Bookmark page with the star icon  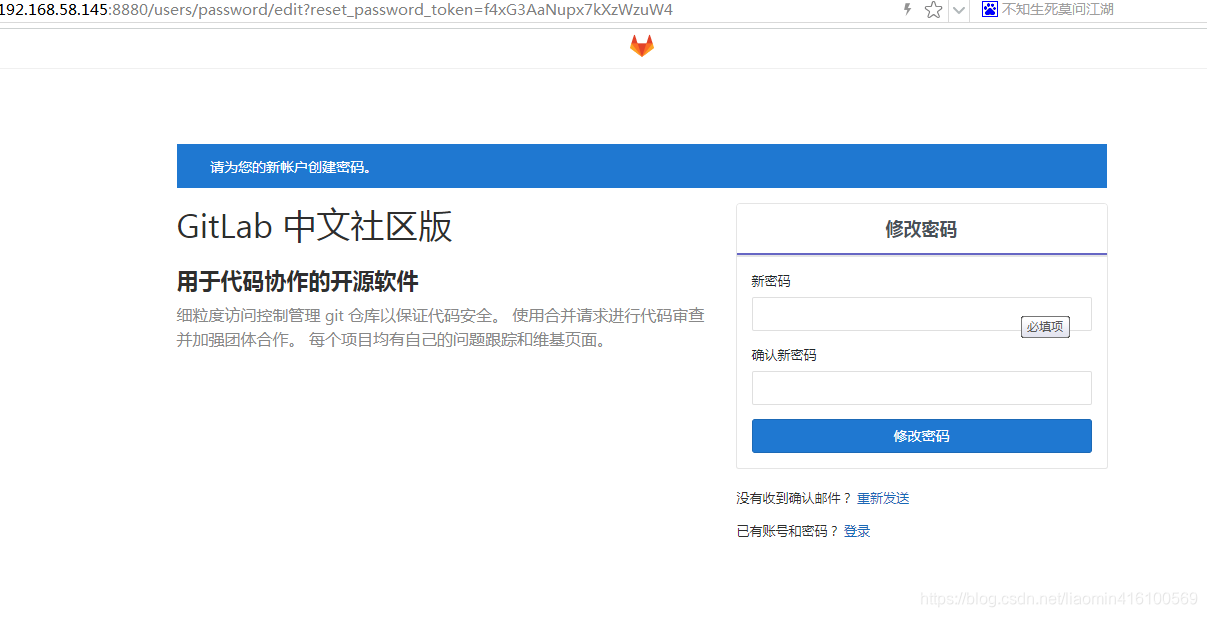pos(933,10)
